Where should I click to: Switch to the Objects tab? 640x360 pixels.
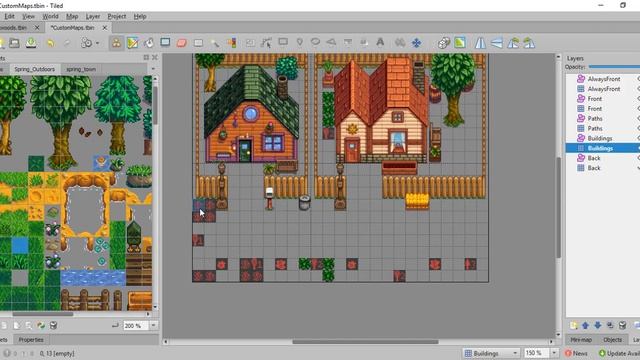pos(612,340)
